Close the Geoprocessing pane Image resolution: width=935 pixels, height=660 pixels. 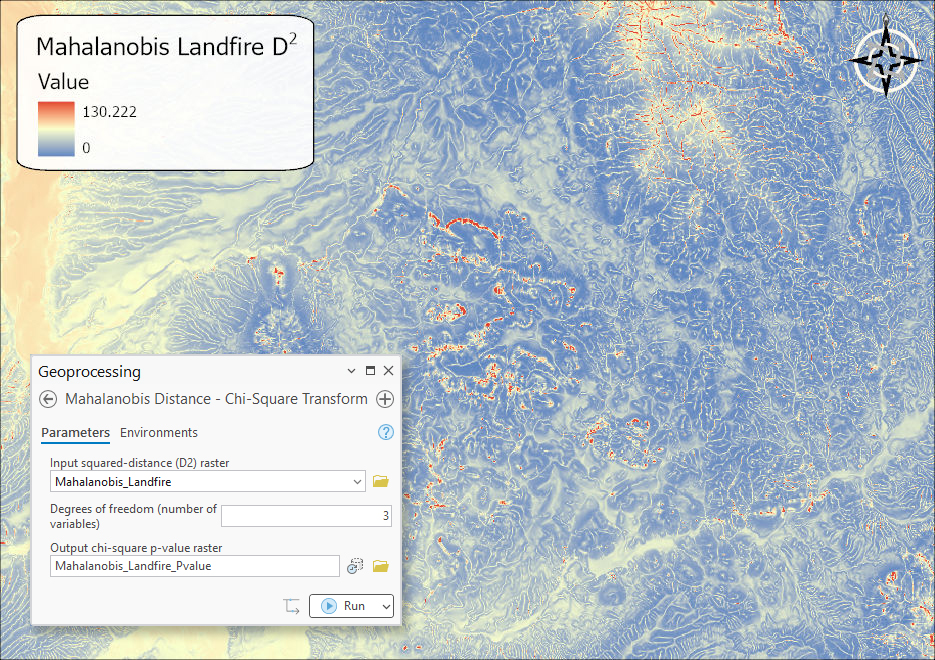[388, 371]
